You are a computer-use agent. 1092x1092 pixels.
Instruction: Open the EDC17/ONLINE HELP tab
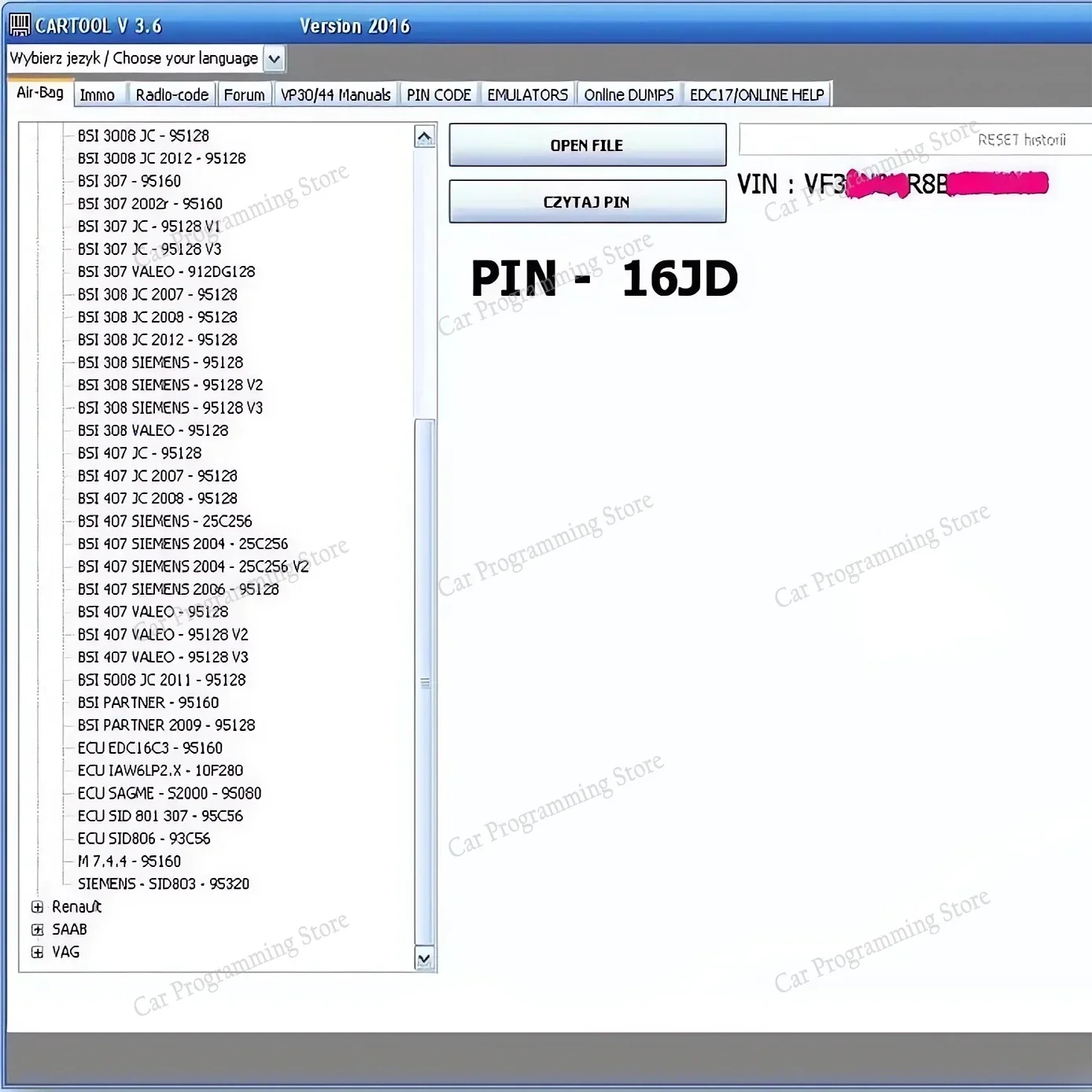pos(756,94)
